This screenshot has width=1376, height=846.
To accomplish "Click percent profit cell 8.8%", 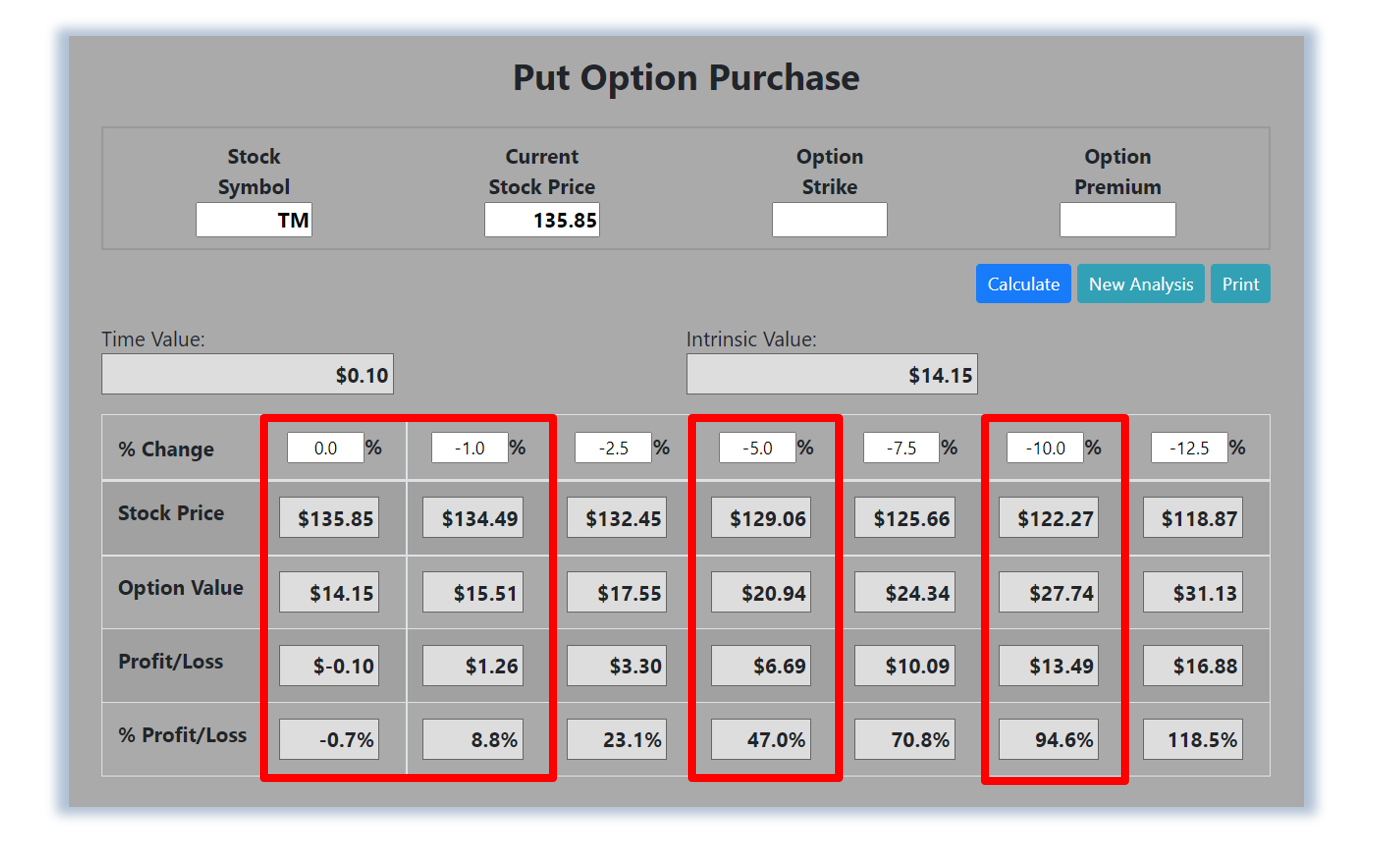I will [x=473, y=740].
